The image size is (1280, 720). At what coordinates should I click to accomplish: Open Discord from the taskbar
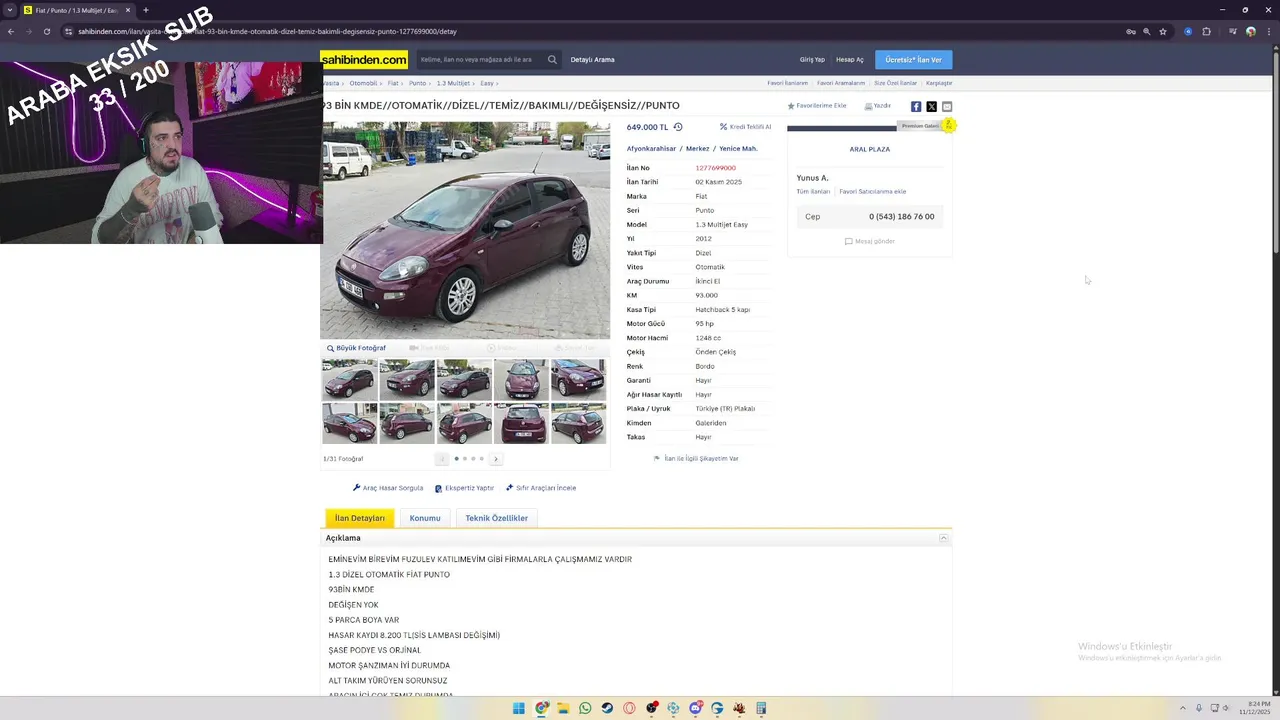pos(695,708)
